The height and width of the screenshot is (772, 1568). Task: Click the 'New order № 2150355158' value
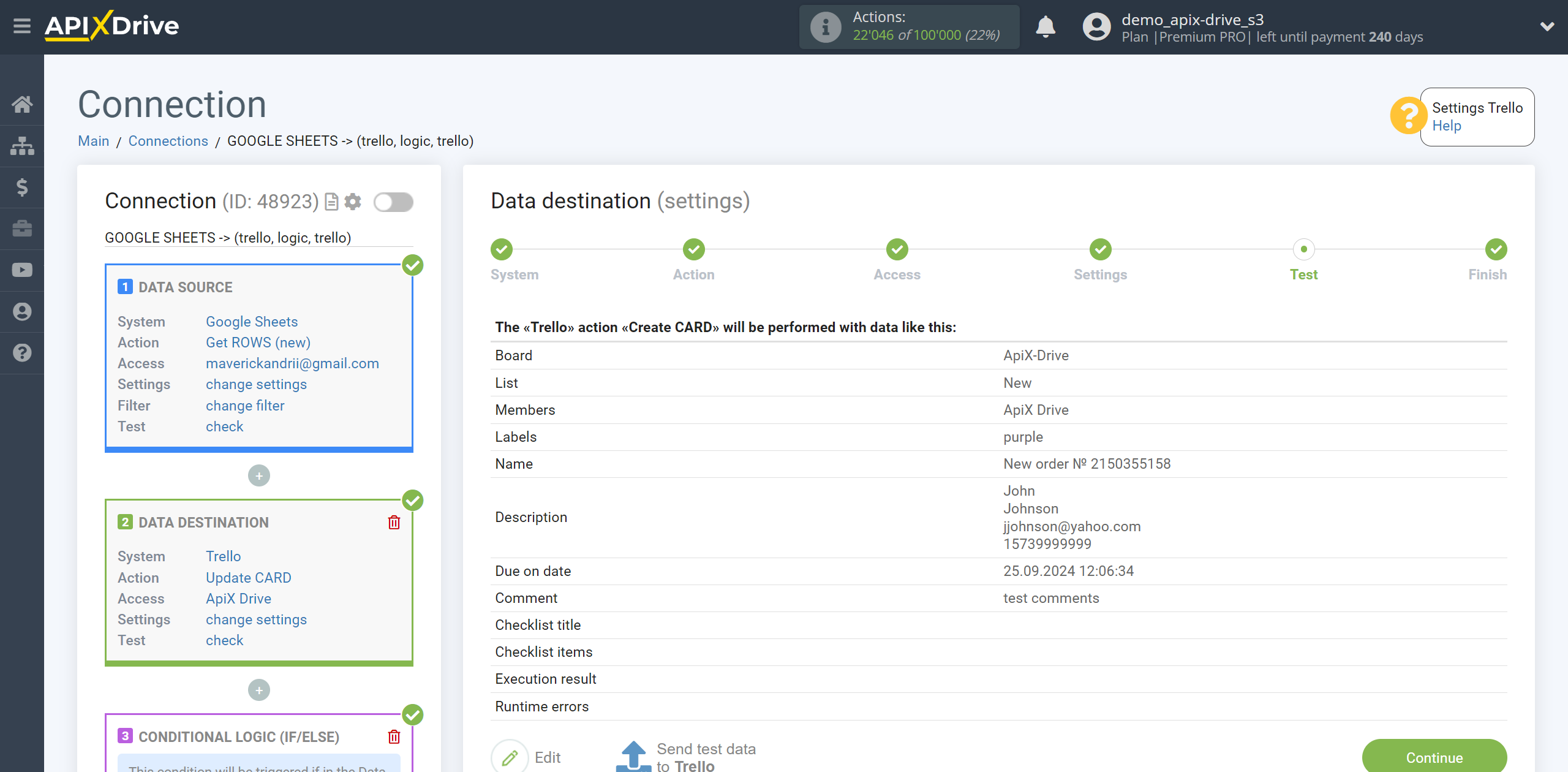click(x=1087, y=464)
